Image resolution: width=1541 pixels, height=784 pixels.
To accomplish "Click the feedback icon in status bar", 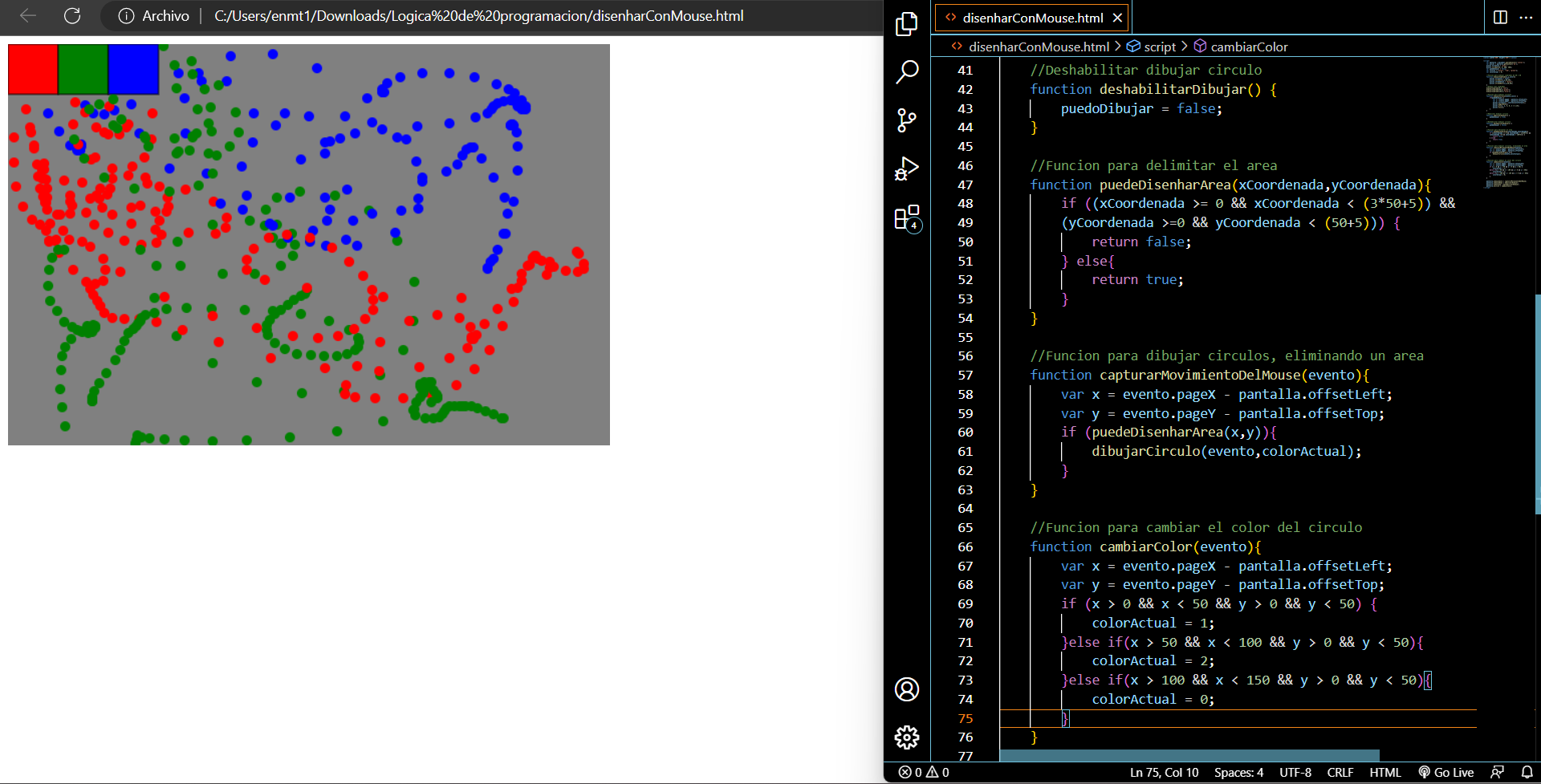I will click(x=1497, y=772).
